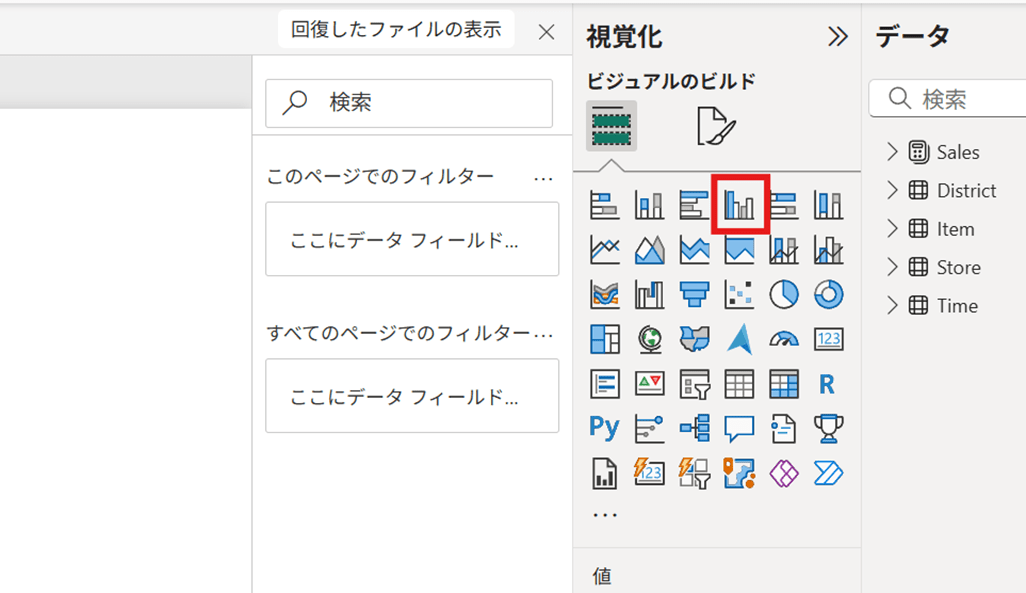
Task: Add a Python visual
Action: [x=604, y=427]
